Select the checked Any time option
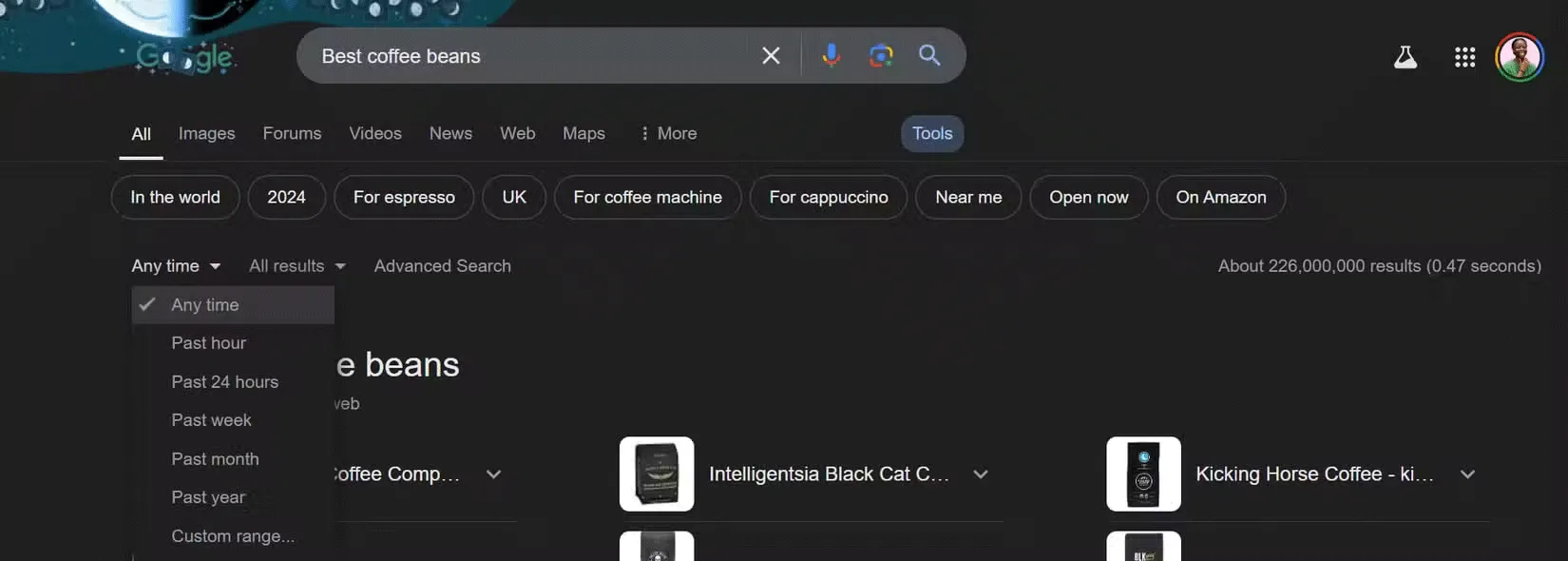This screenshot has height=561, width=1568. coord(205,305)
